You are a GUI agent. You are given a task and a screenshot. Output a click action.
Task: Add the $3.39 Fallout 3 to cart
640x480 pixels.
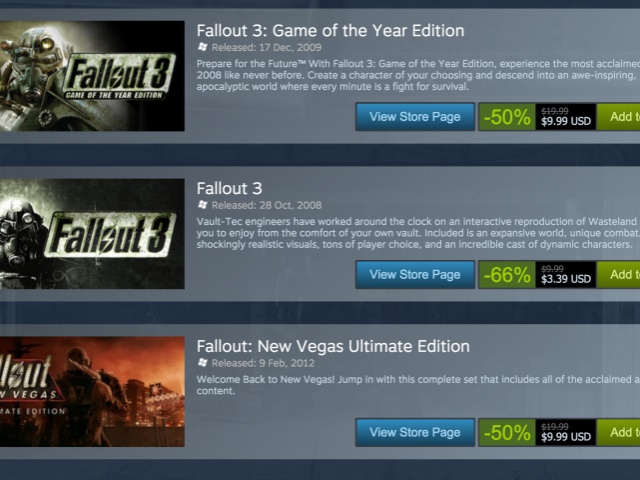(620, 275)
